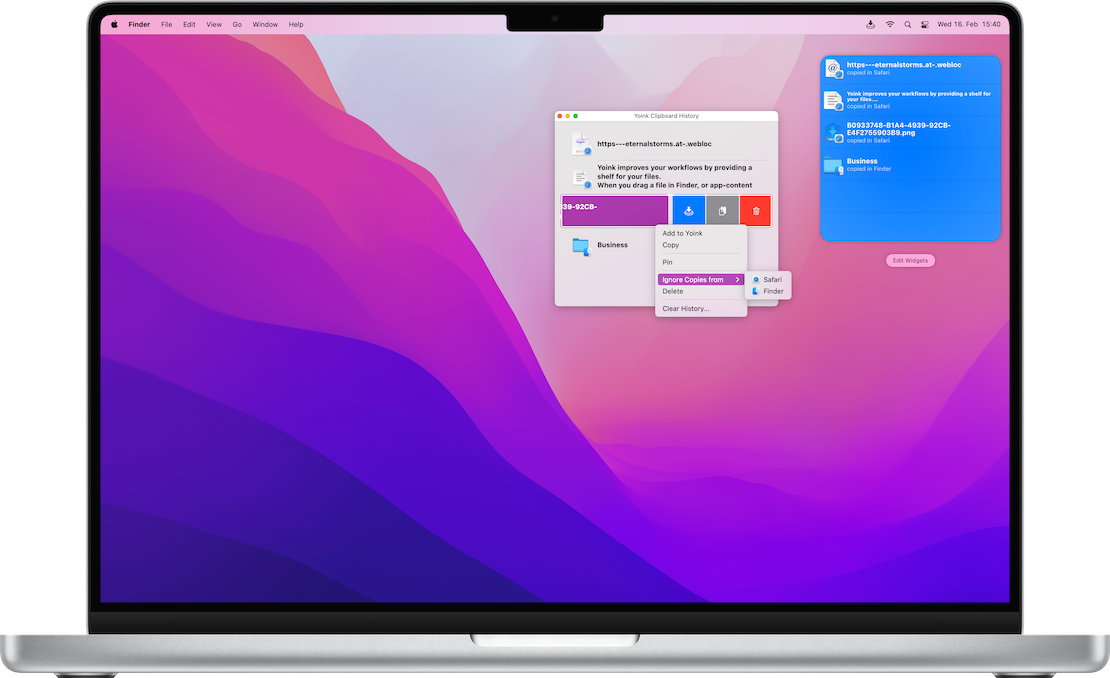This screenshot has width=1110, height=678.
Task: Select the Business label in Clipboard History
Action: 612,245
